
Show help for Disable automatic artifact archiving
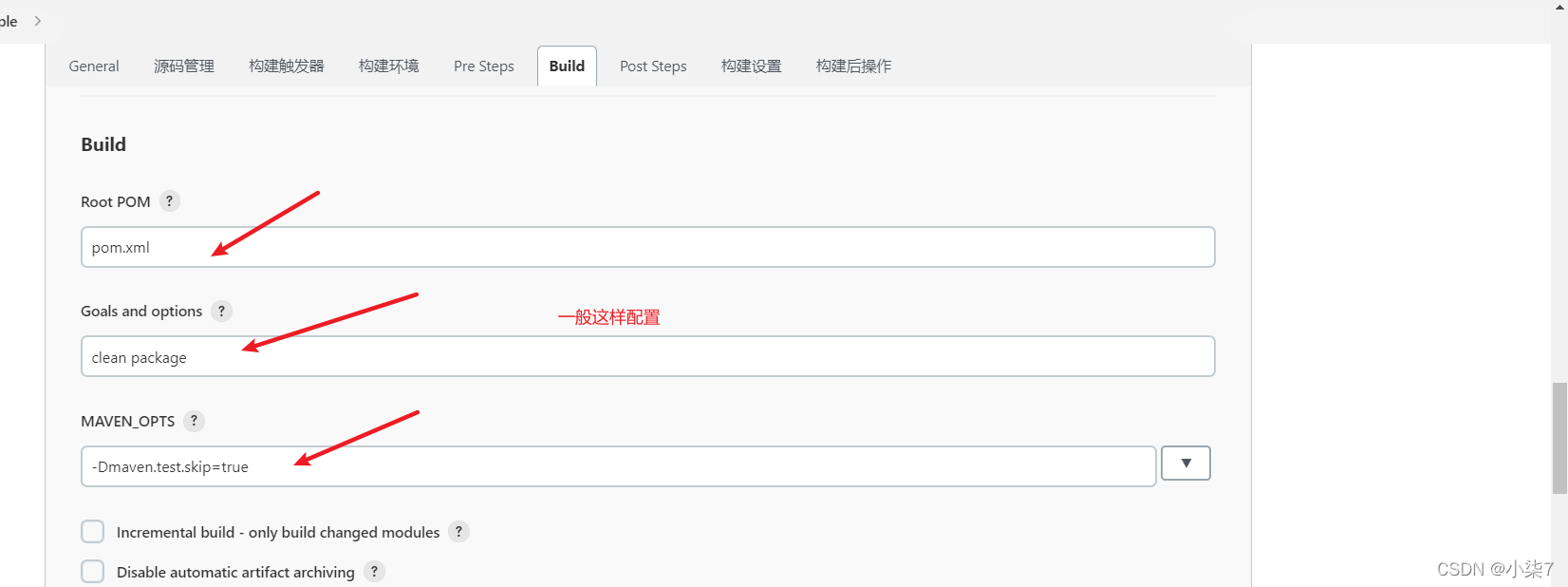(374, 572)
